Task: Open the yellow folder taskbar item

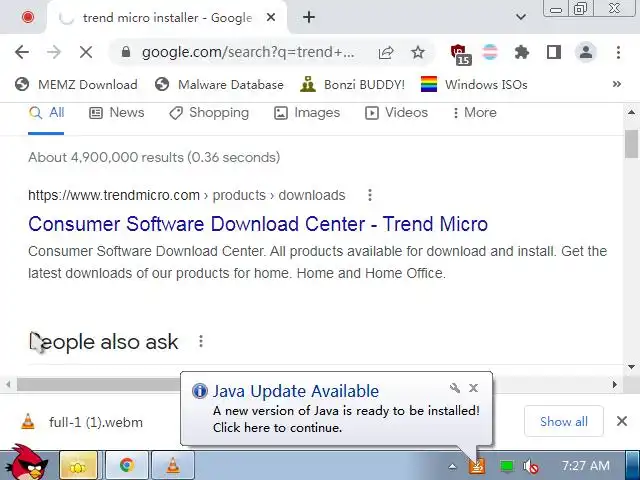Action: tap(78, 465)
